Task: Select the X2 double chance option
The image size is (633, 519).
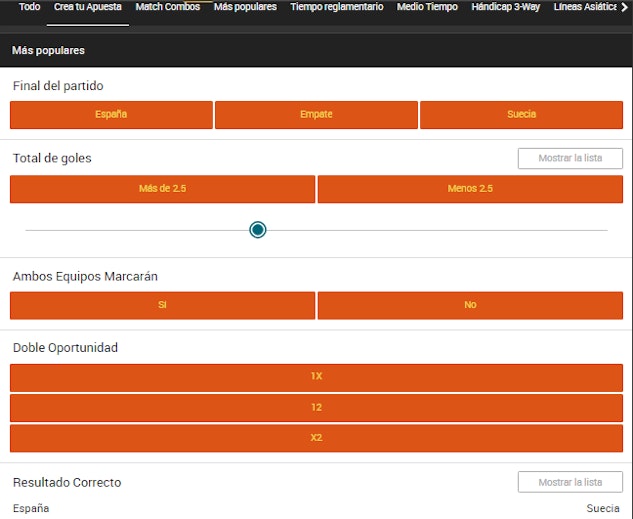Action: click(x=316, y=439)
